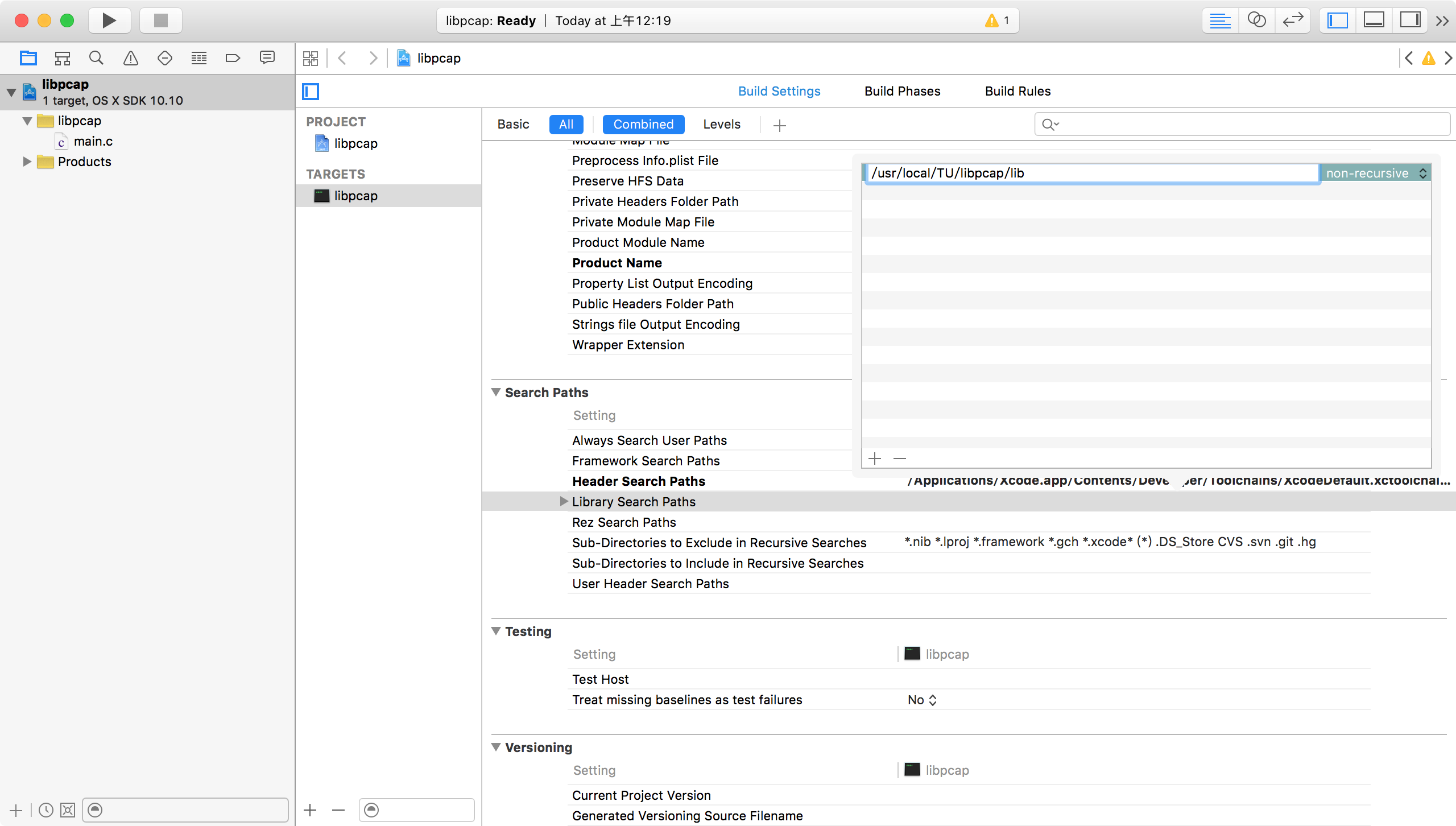Click the Run (play) button
Viewport: 1456px width, 826px height.
coord(109,20)
